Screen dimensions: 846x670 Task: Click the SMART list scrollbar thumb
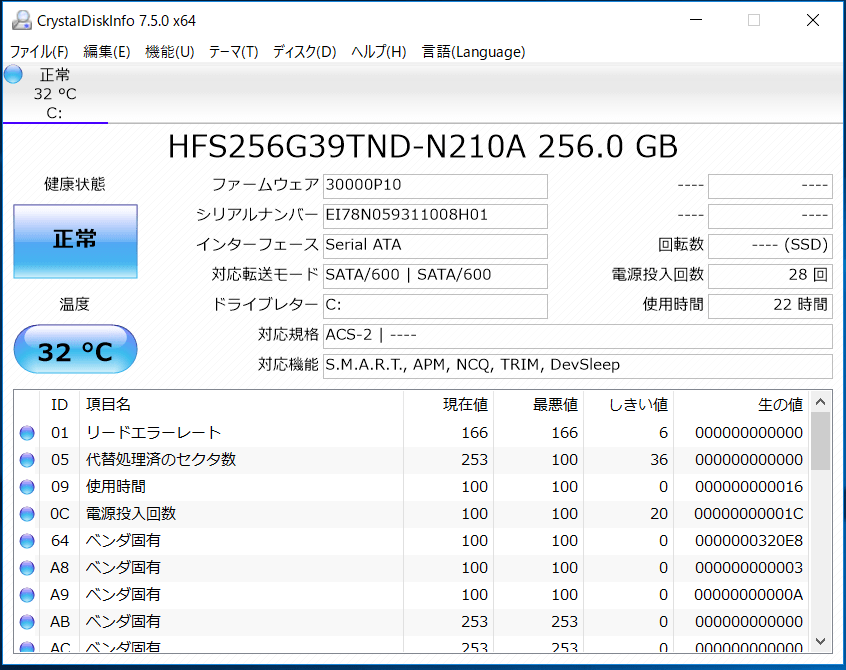tap(821, 441)
